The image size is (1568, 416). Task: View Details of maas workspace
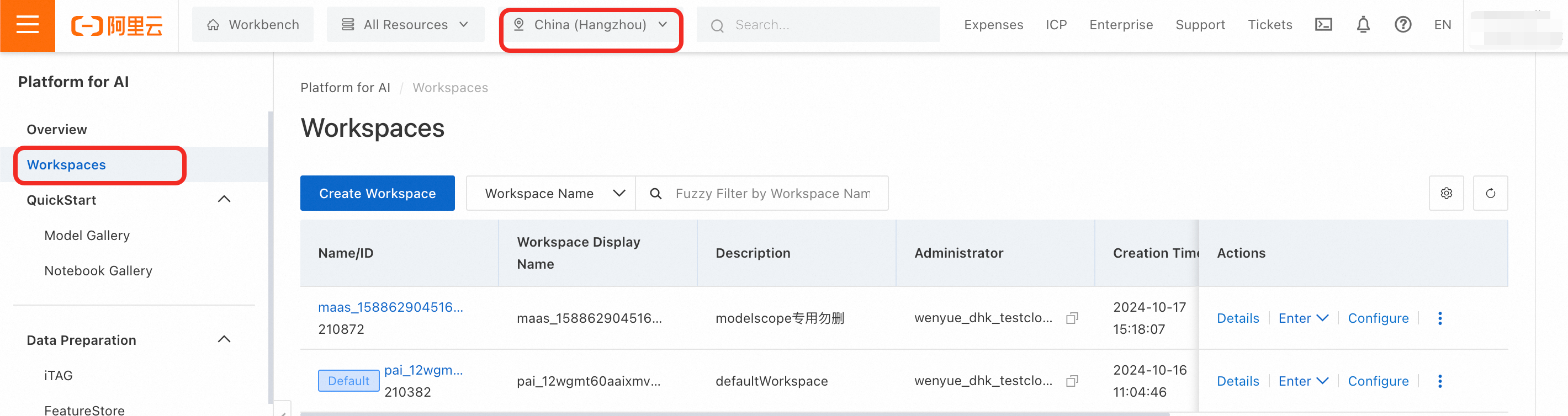(x=1237, y=318)
